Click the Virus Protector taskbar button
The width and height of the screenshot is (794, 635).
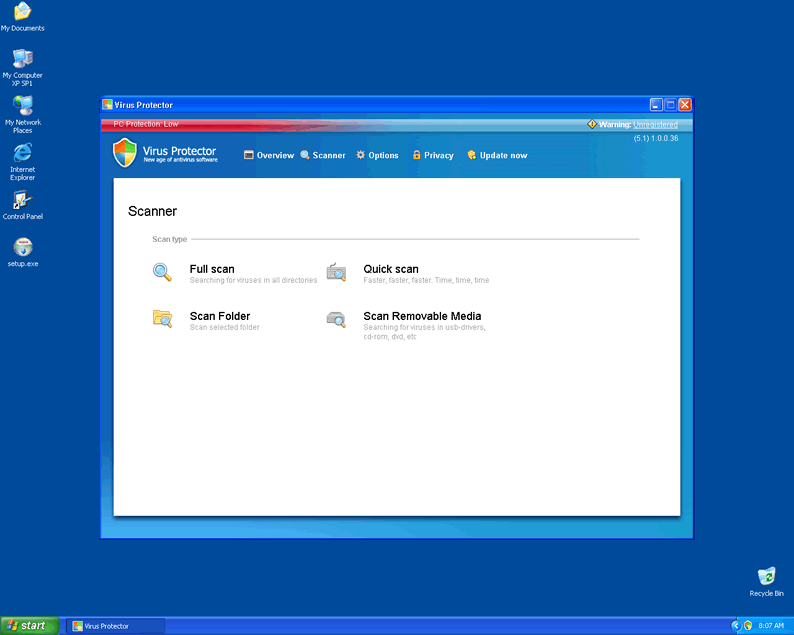[x=115, y=625]
